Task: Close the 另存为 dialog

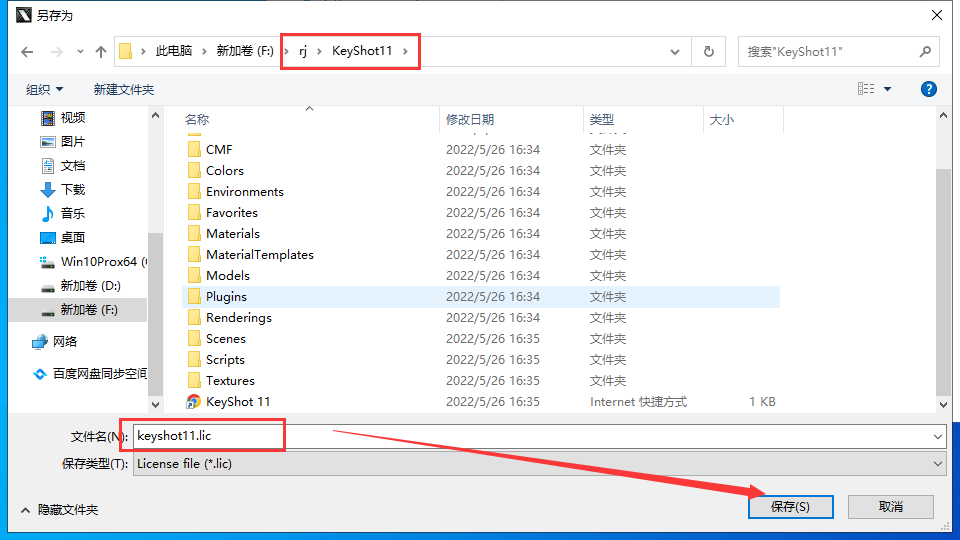Action: point(937,15)
